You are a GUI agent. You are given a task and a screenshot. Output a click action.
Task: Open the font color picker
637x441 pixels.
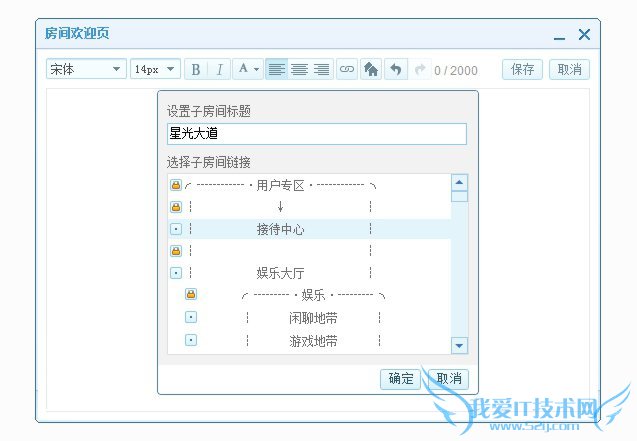point(248,69)
